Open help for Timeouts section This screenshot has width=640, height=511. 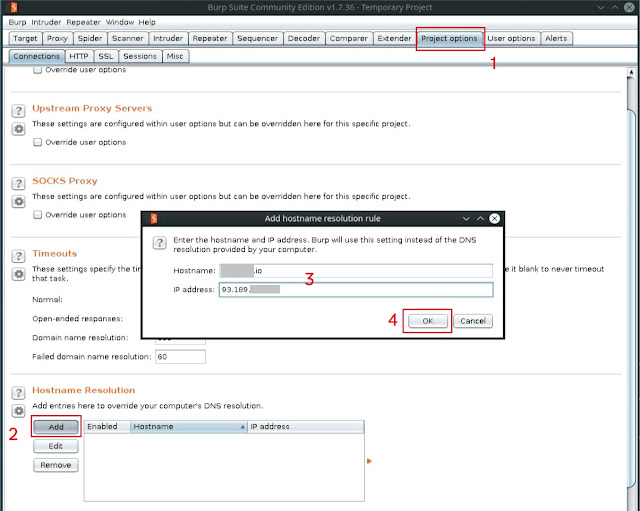pyautogui.click(x=18, y=256)
